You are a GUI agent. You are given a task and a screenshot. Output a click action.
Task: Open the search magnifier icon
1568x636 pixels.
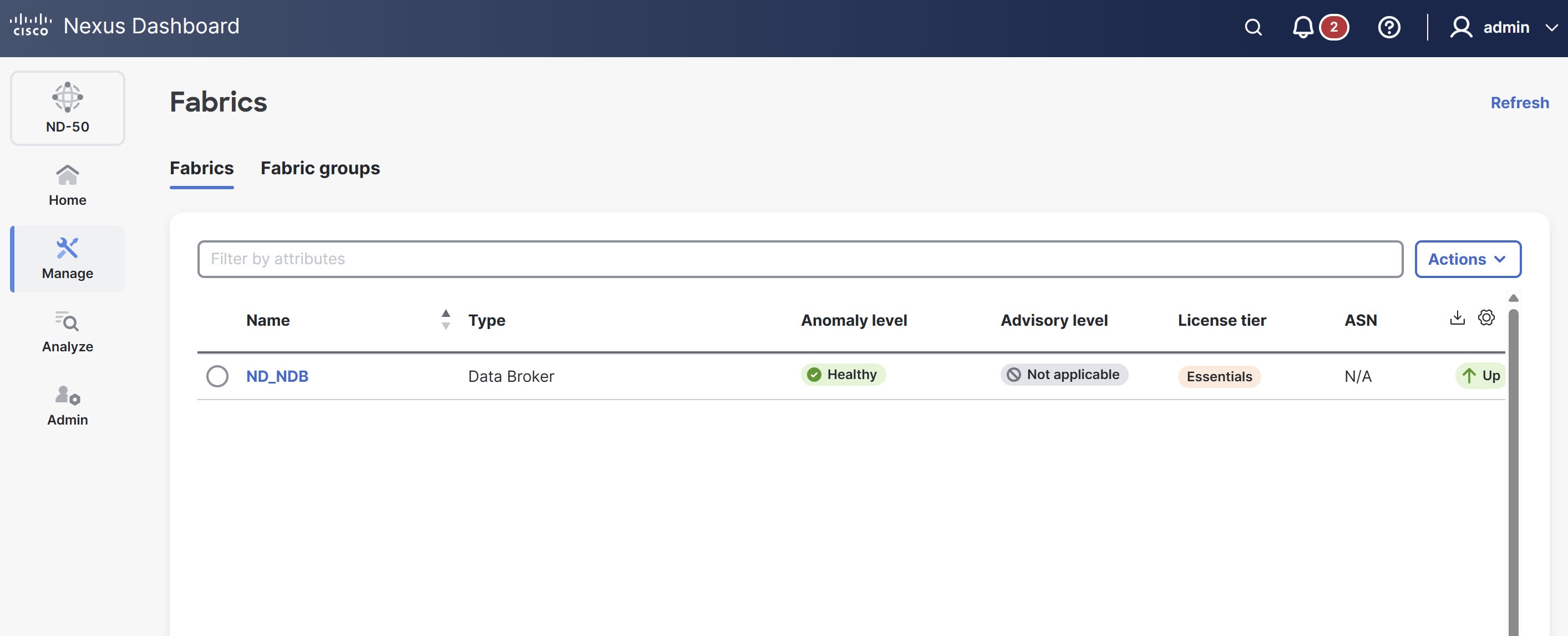pos(1253,27)
